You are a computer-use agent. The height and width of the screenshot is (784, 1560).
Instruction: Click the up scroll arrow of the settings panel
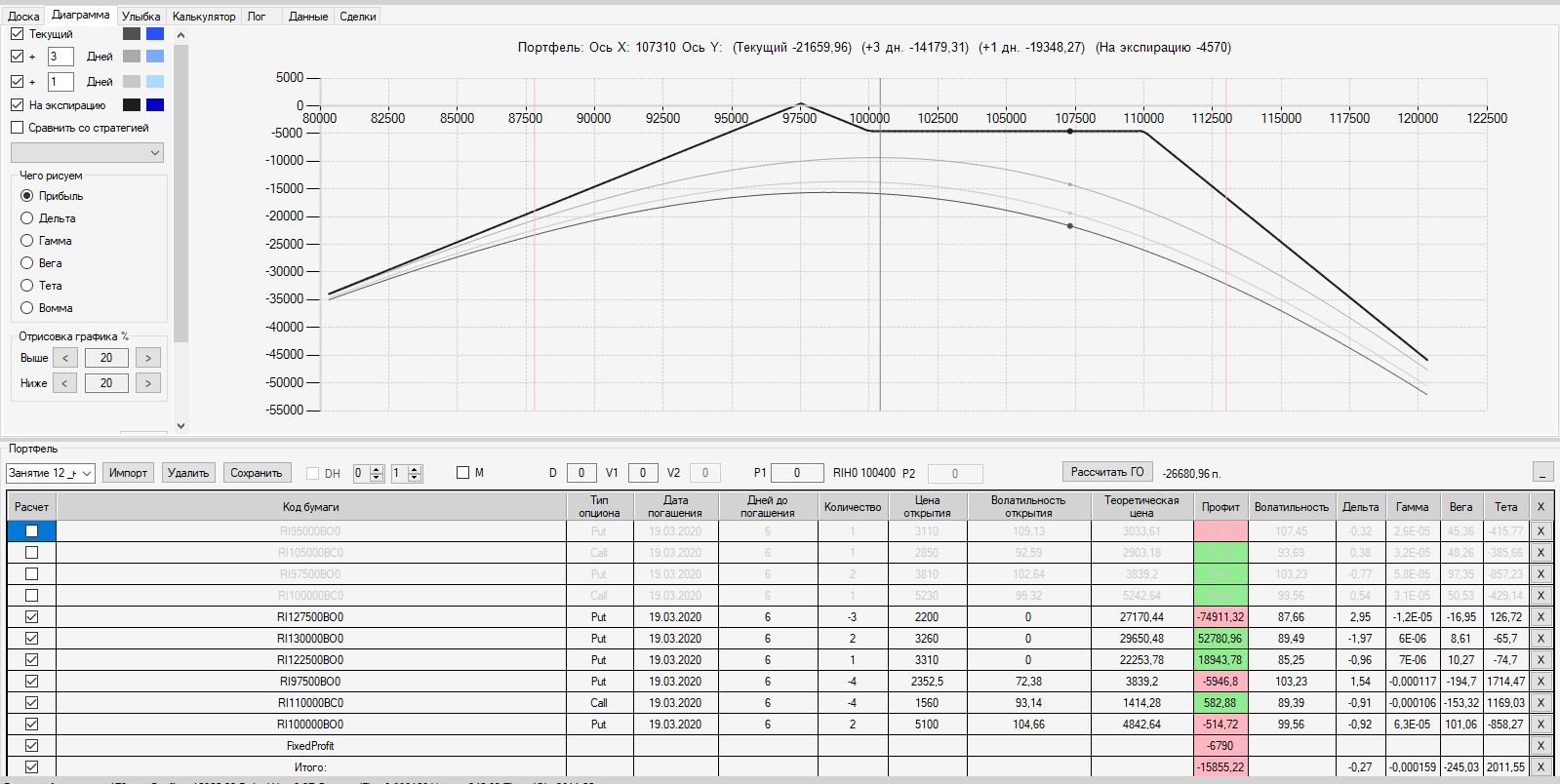[180, 35]
